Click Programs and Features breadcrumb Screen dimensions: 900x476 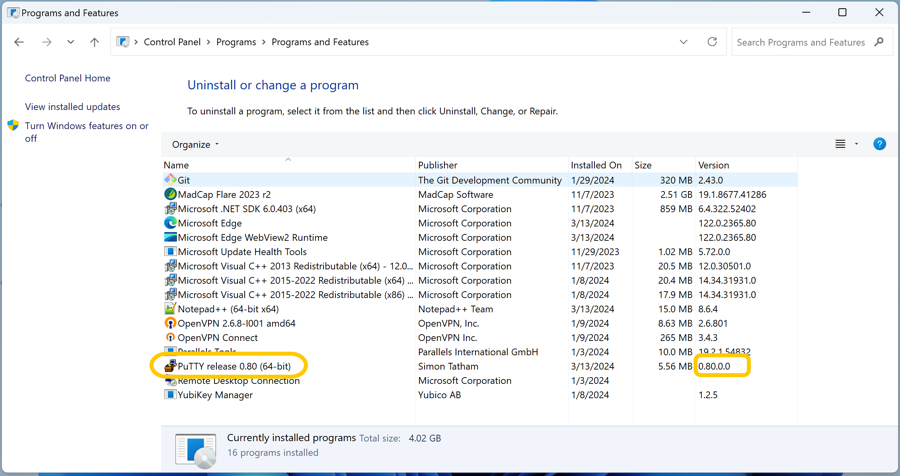click(320, 42)
